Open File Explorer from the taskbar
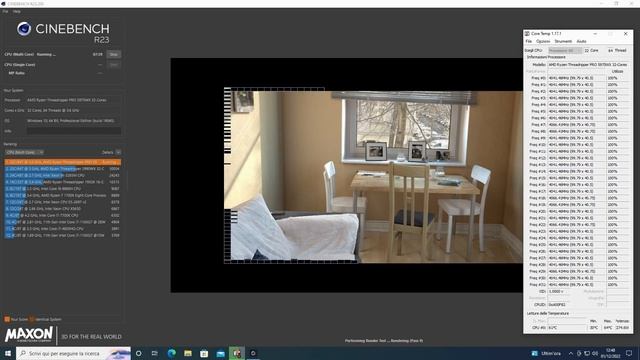 click(x=188, y=353)
